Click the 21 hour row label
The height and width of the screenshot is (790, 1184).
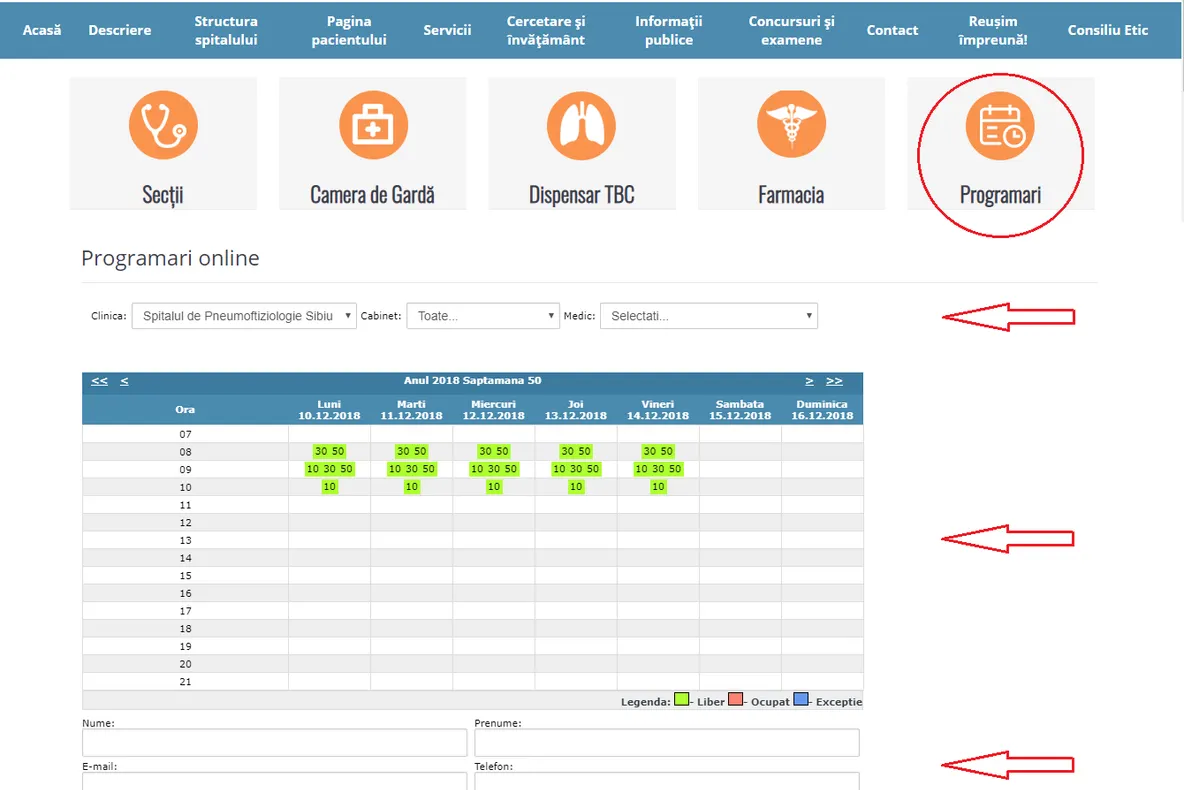click(x=185, y=681)
